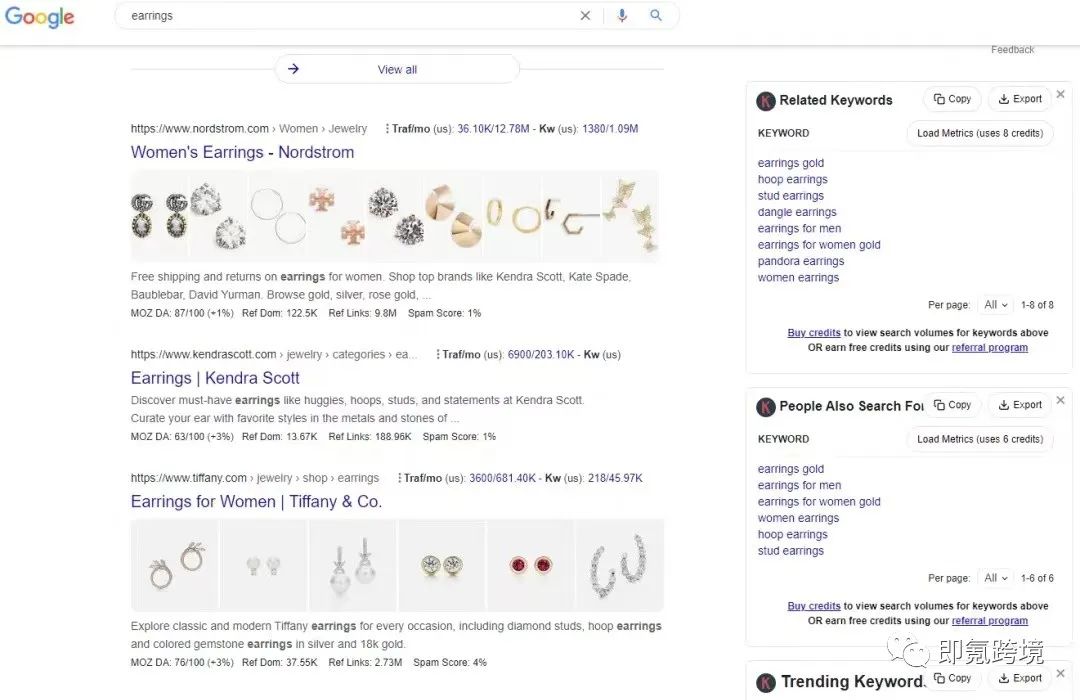The width and height of the screenshot is (1080, 700).
Task: Select 'women earrings' in People Also Search For
Action: click(x=798, y=518)
